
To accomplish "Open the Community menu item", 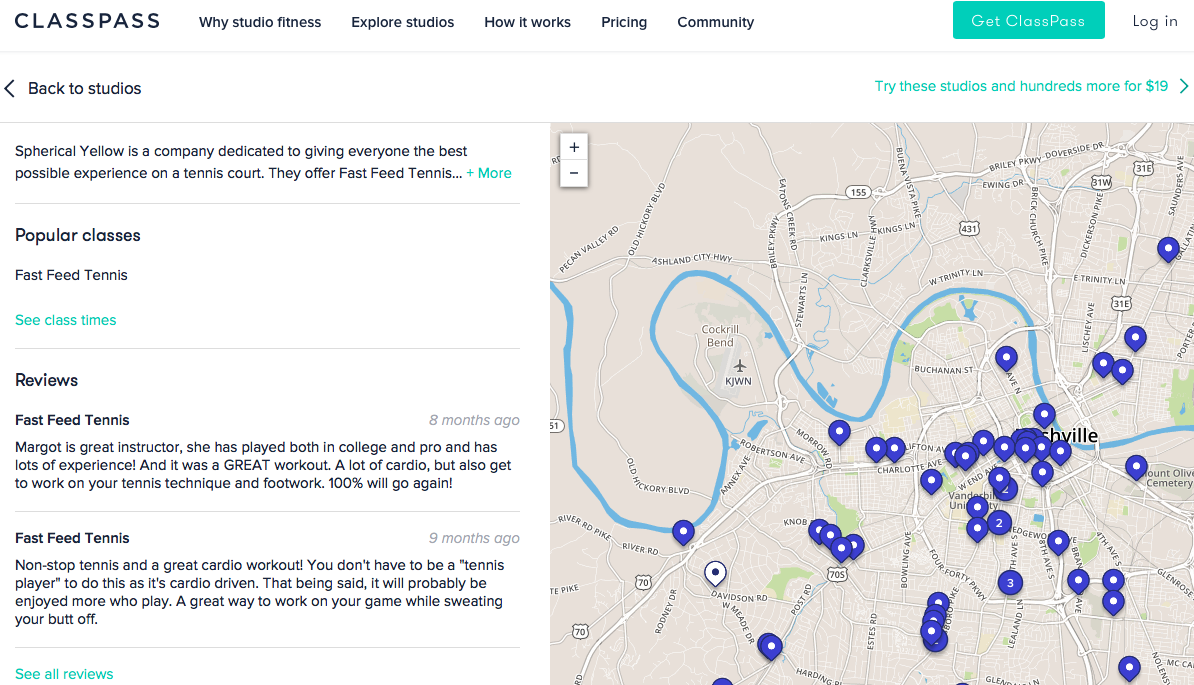I will point(715,22).
